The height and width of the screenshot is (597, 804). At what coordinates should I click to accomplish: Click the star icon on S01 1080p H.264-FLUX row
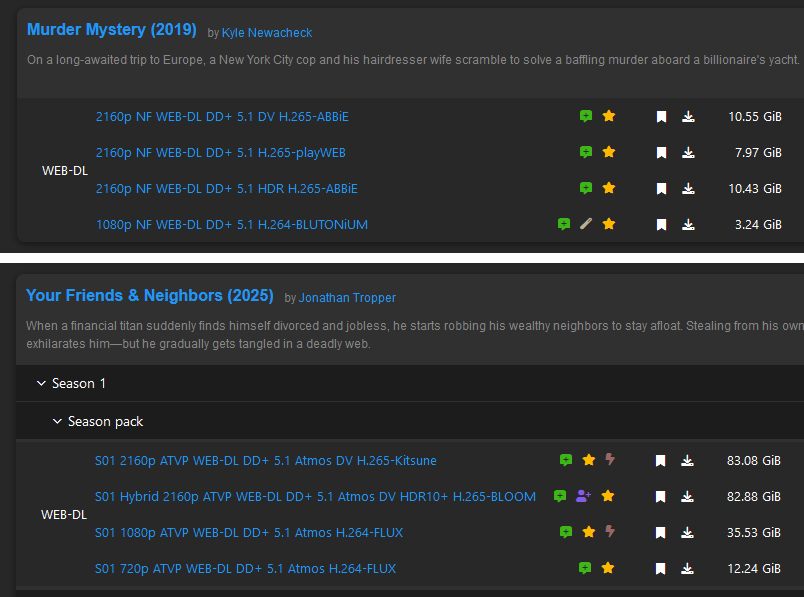click(x=589, y=531)
